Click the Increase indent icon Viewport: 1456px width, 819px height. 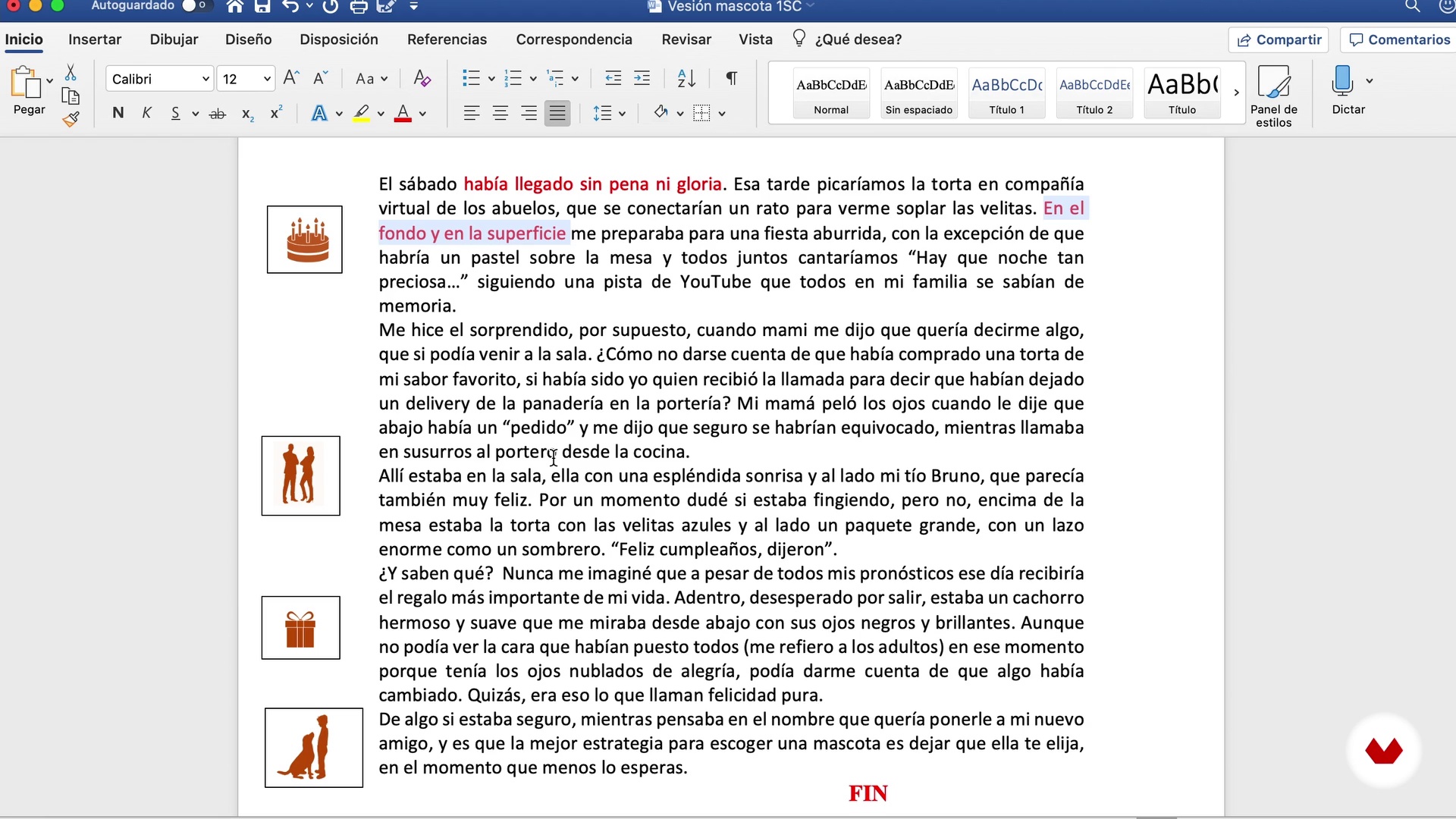(x=642, y=78)
